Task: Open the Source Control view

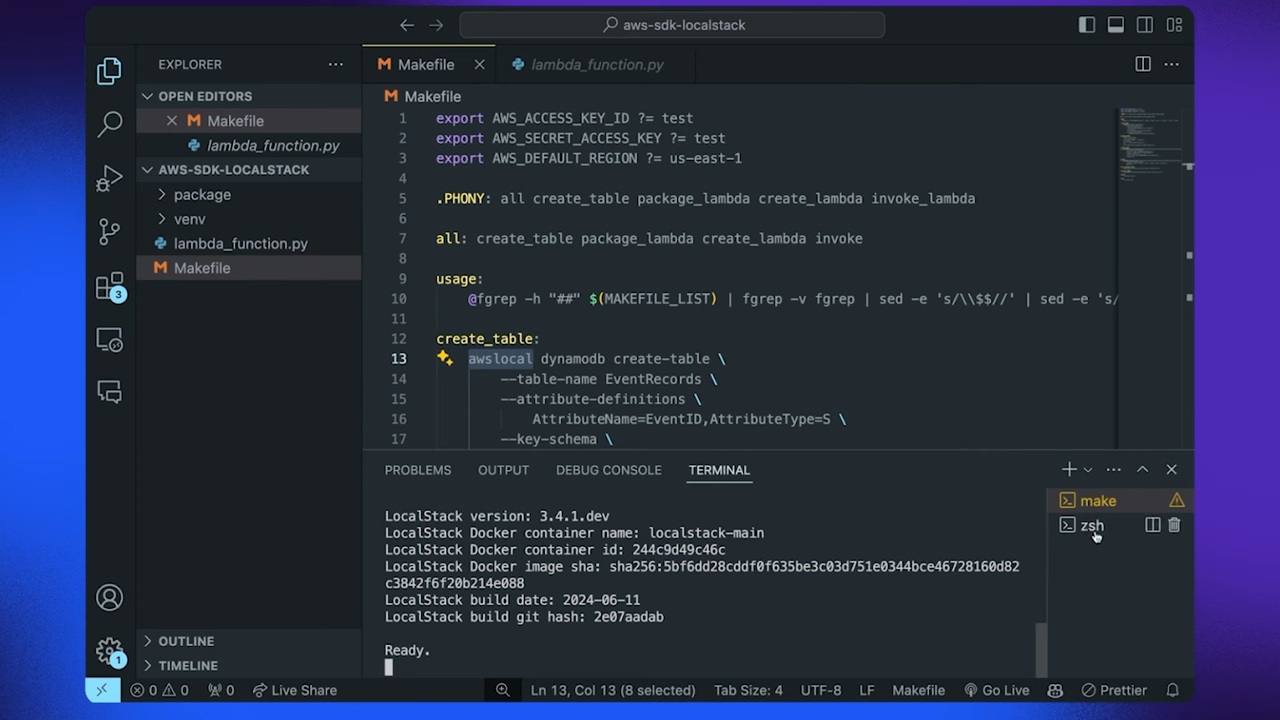Action: point(109,232)
